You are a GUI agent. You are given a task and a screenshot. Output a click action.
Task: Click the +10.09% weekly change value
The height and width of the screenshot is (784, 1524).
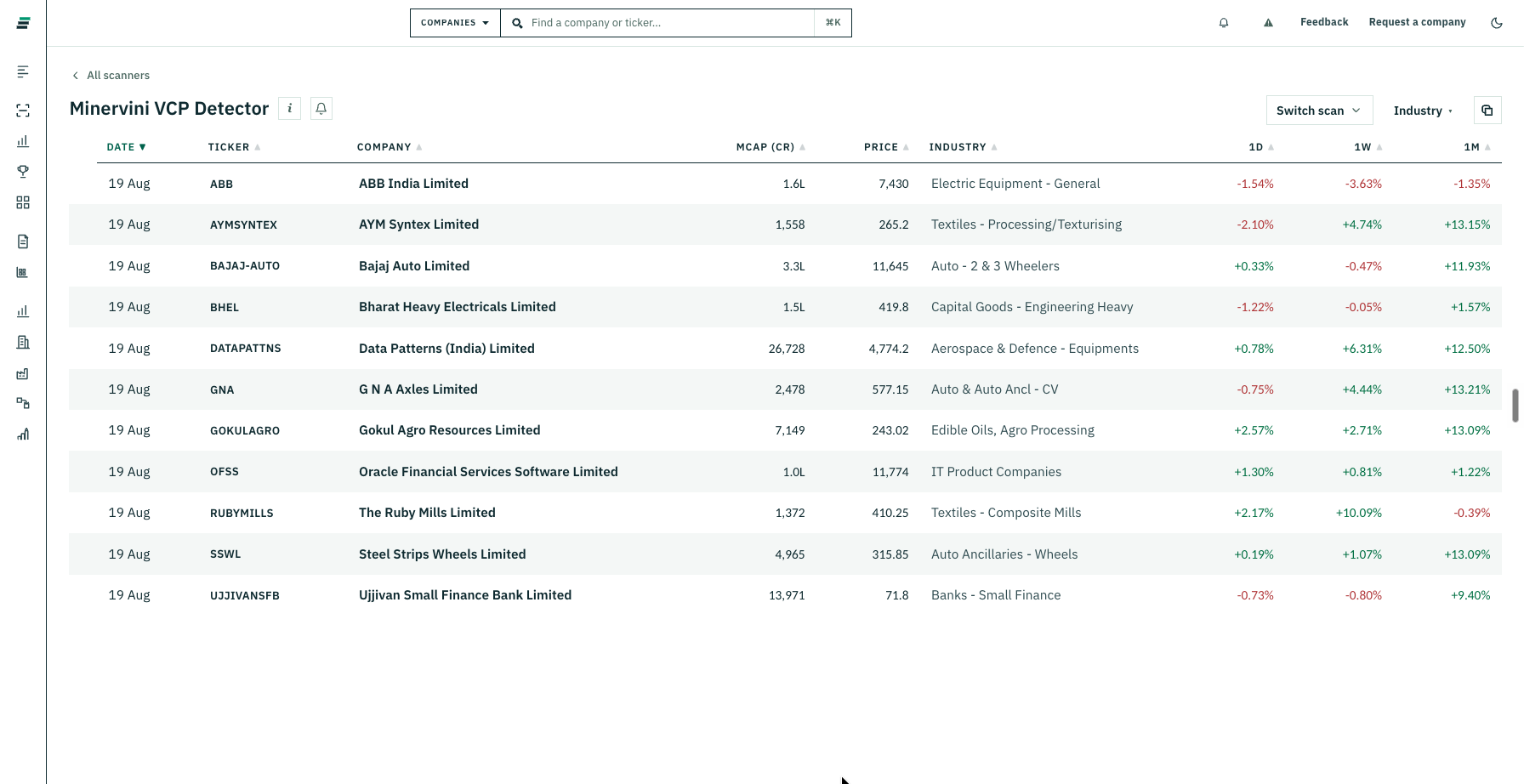point(1359,514)
